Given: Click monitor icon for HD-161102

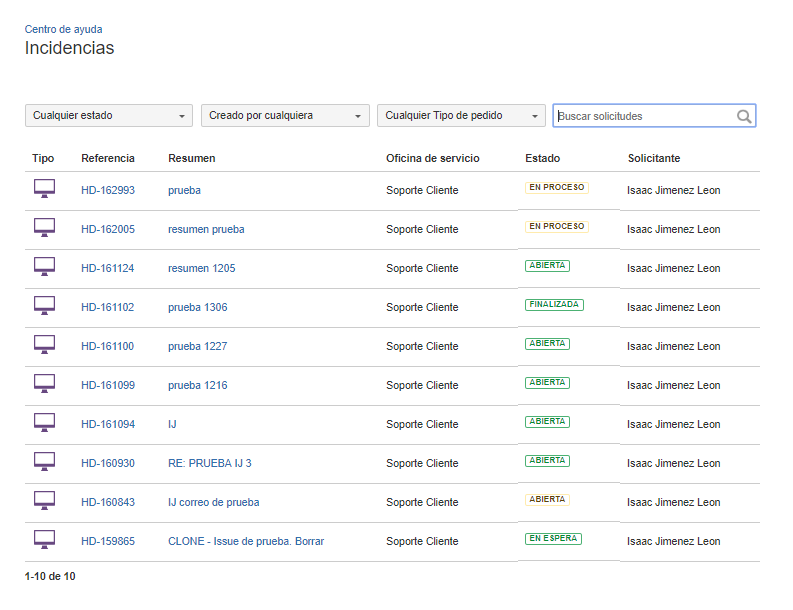Looking at the screenshot, I should click(x=45, y=306).
